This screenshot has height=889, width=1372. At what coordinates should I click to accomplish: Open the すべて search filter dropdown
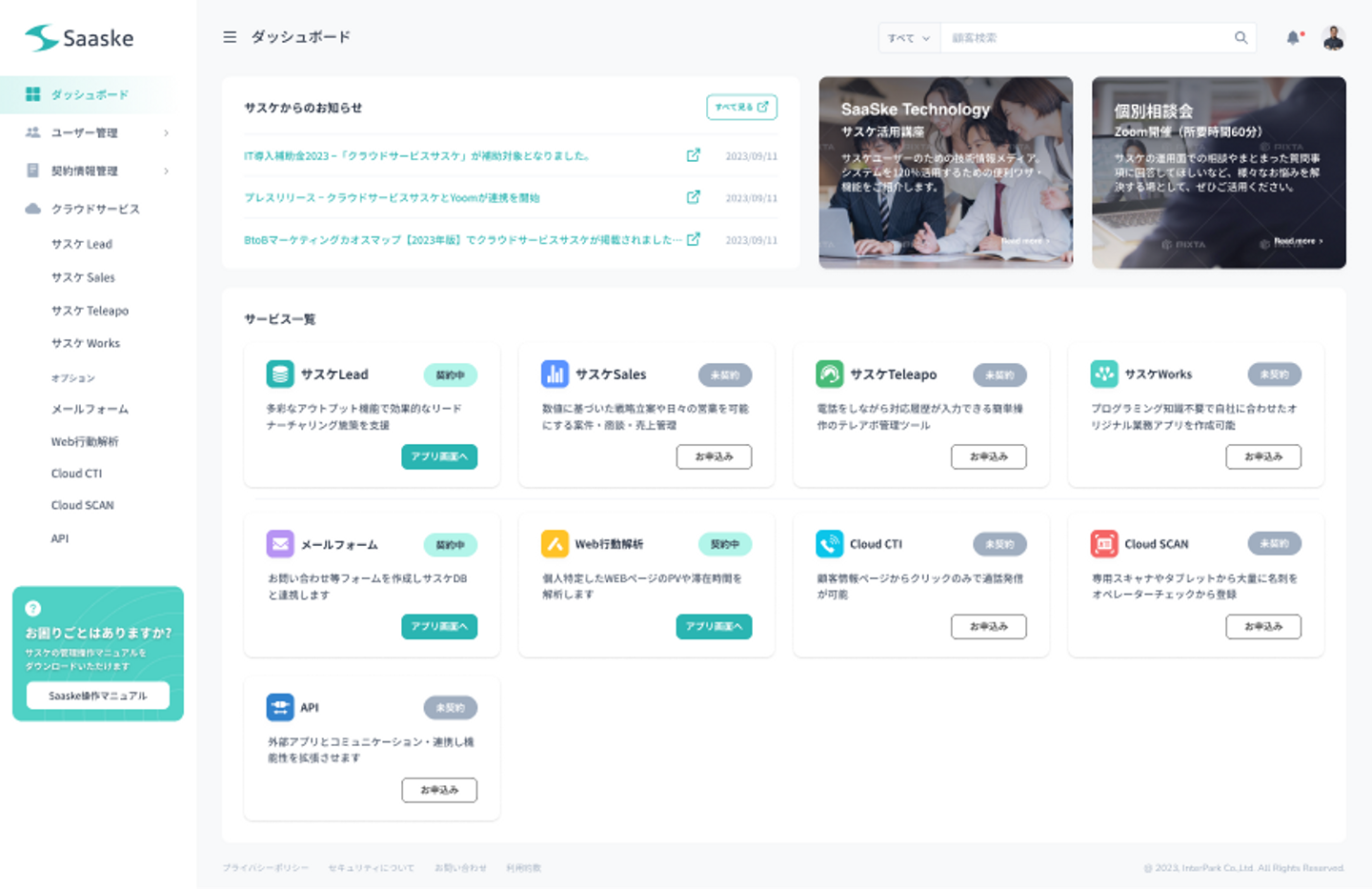[x=909, y=38]
